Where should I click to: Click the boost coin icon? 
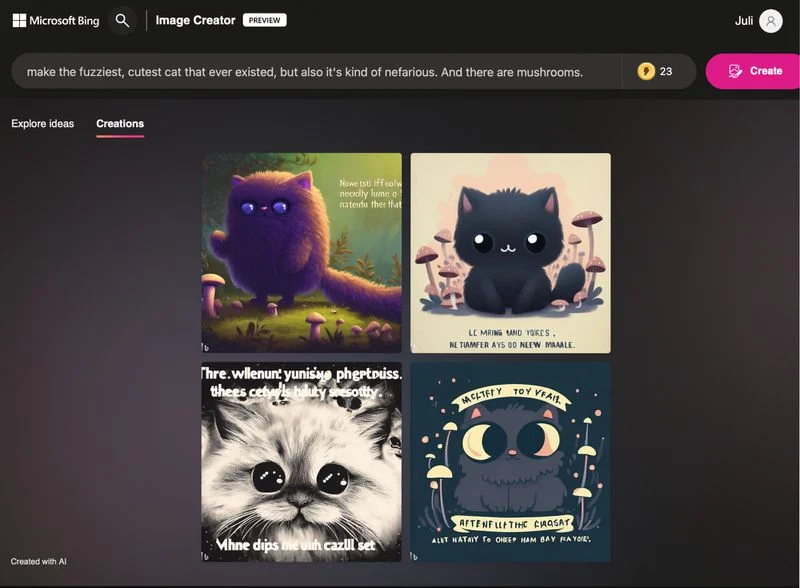pos(646,71)
